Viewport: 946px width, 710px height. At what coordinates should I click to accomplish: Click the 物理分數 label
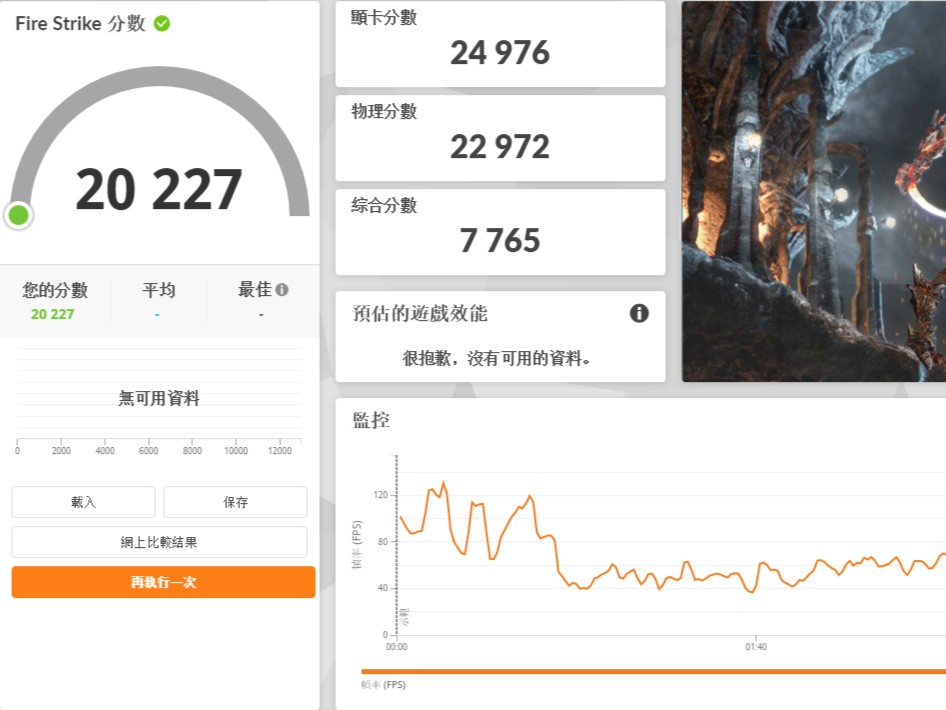coord(384,112)
